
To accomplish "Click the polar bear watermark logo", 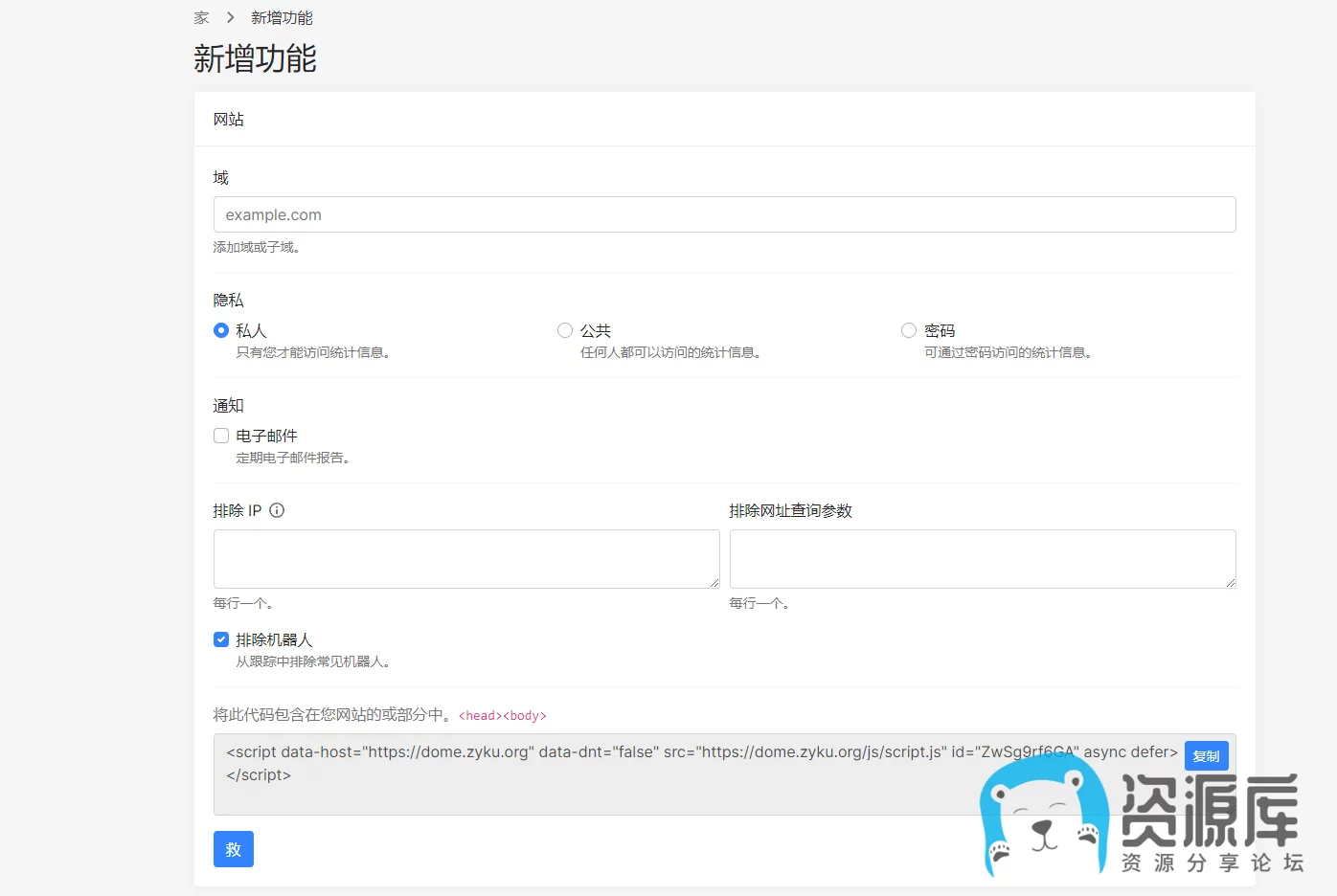I will click(x=1043, y=818).
